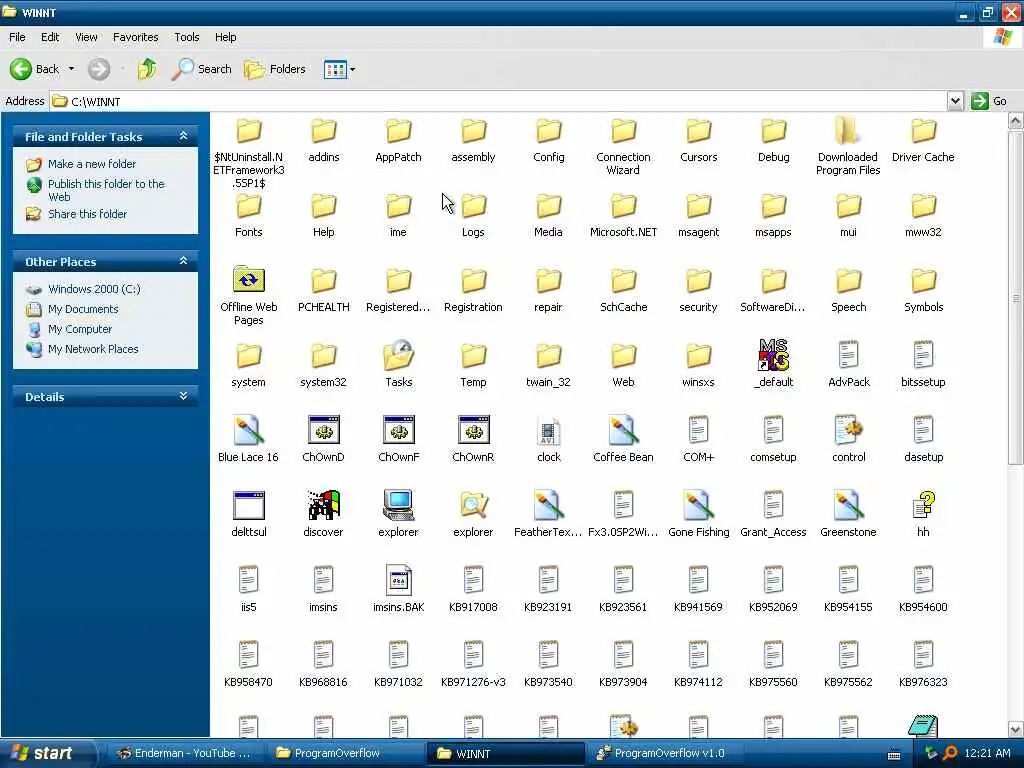Switch to ProgramOverflow folder taskbar button
1024x768 pixels.
point(346,753)
